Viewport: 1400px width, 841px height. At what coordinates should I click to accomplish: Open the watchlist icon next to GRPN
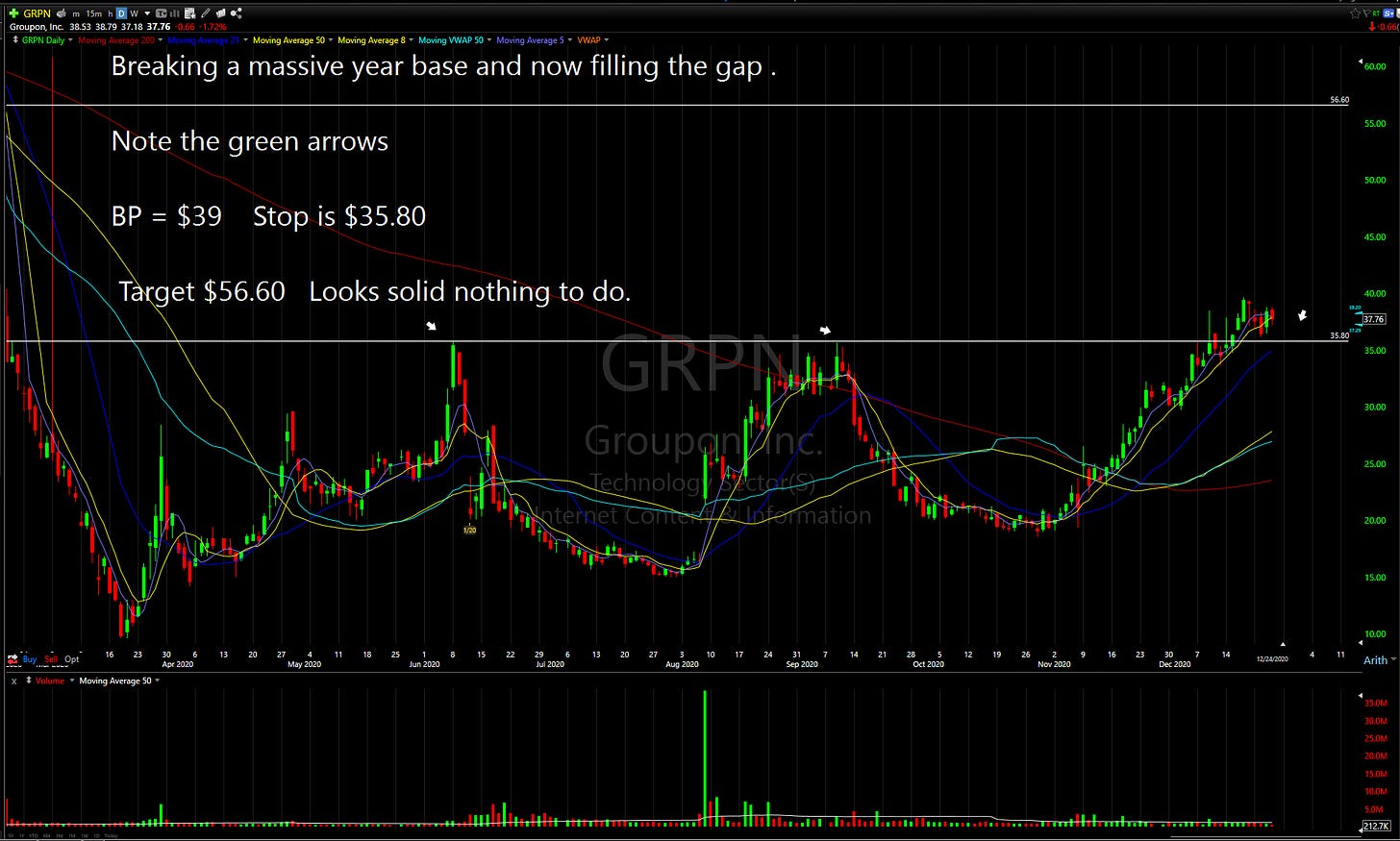(62, 13)
